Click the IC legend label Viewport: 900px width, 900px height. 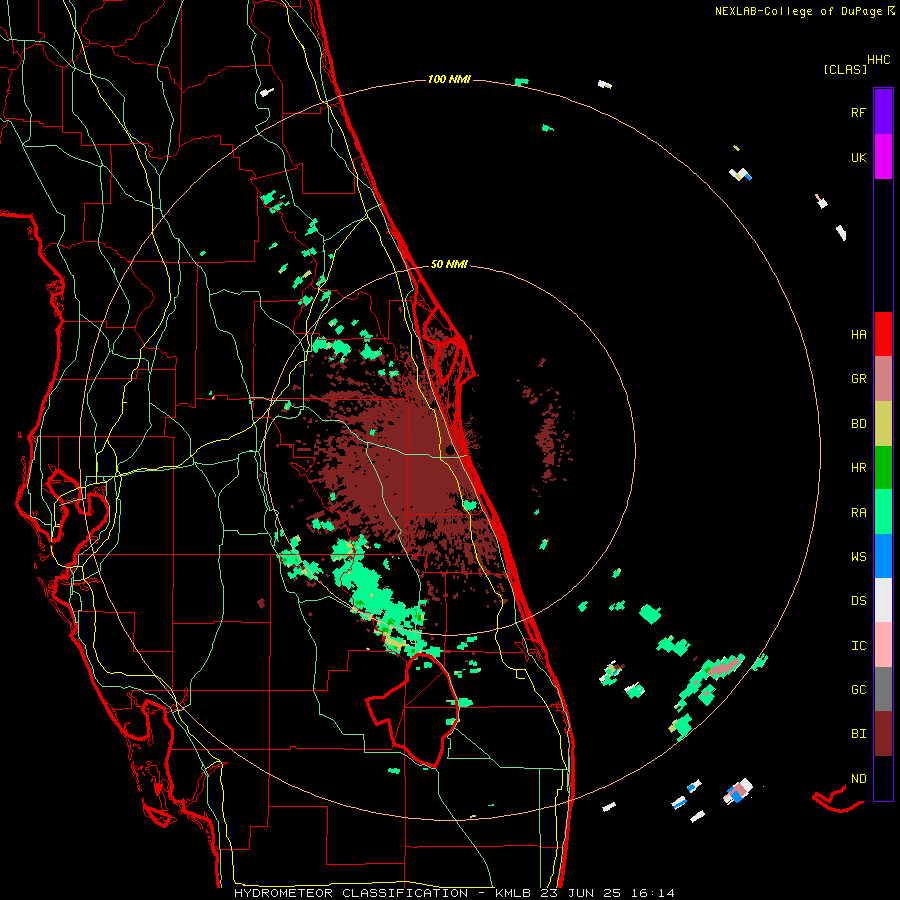(x=858, y=646)
